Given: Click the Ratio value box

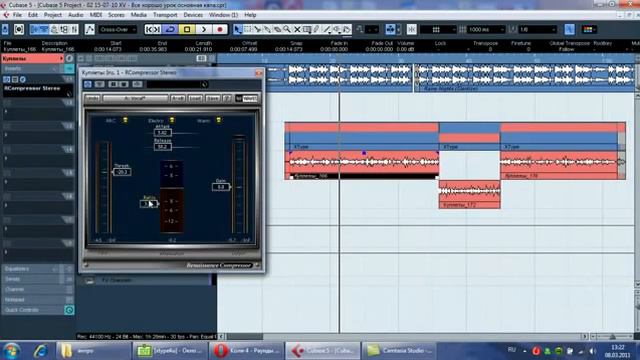Looking at the screenshot, I should 149,204.
